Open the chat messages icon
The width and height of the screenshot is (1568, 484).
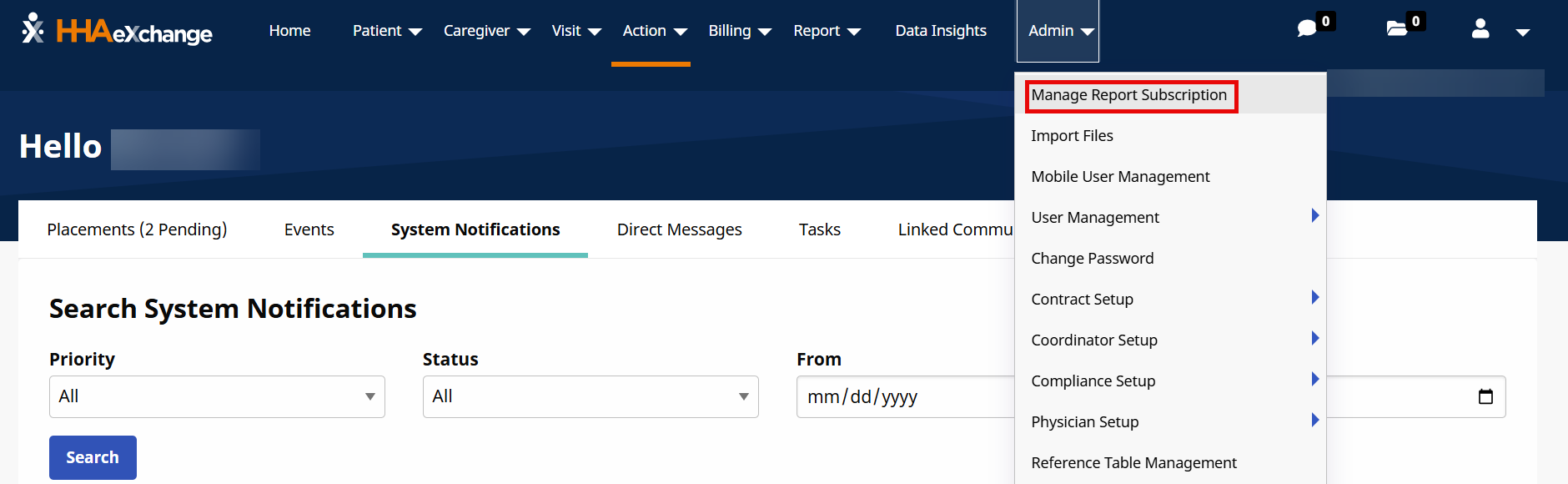pos(1307,29)
